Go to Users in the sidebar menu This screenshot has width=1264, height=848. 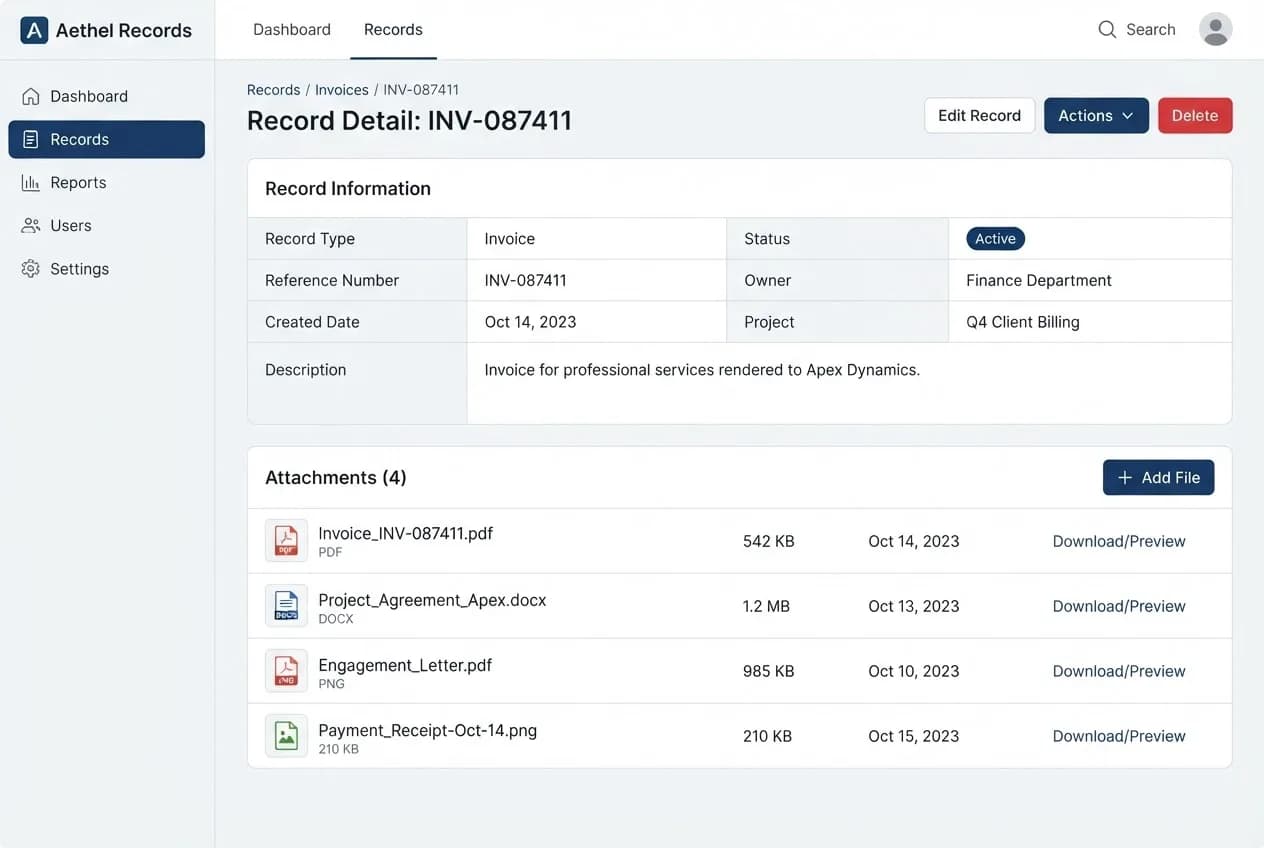[x=106, y=226]
